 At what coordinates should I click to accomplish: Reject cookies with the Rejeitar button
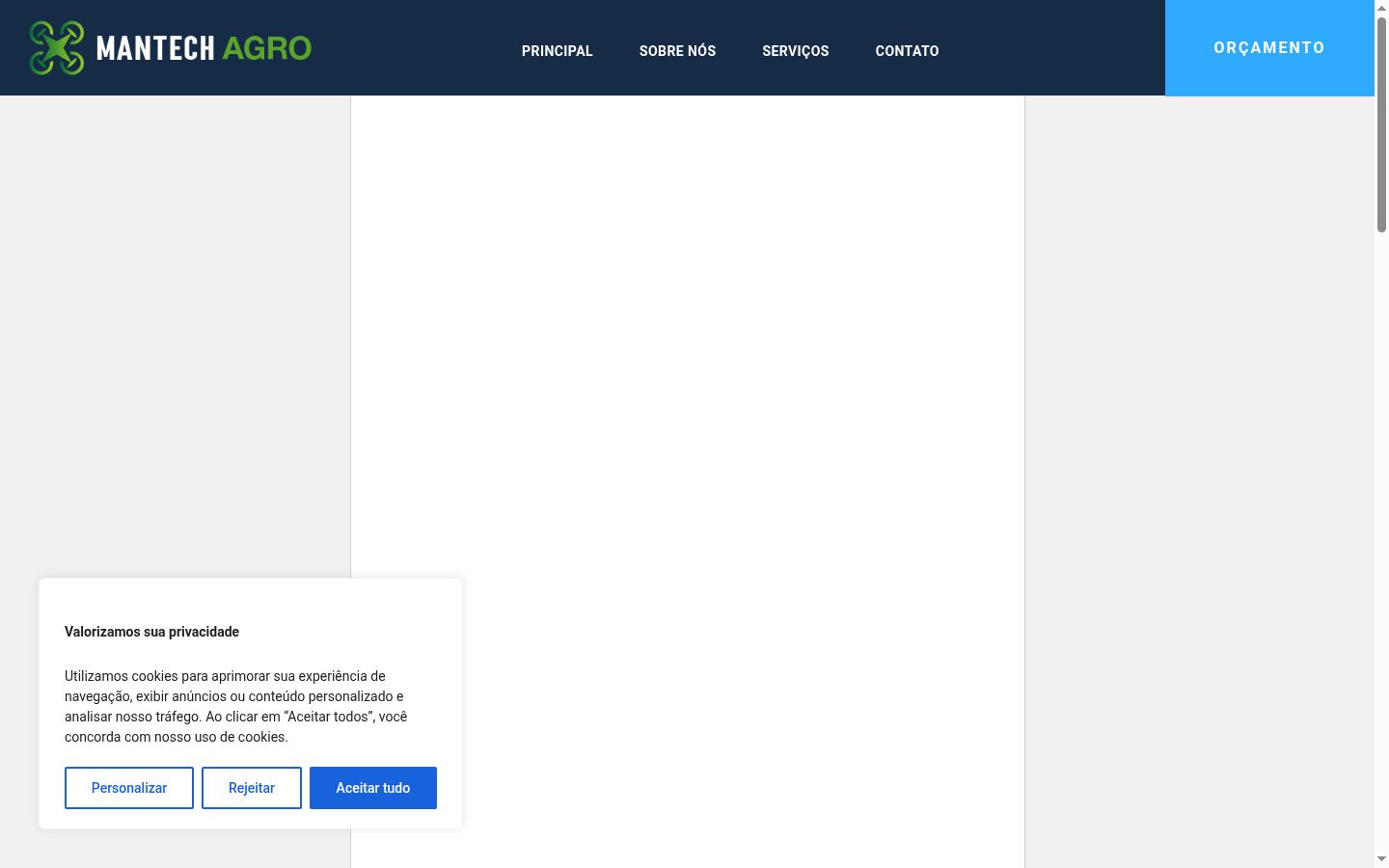click(x=252, y=788)
